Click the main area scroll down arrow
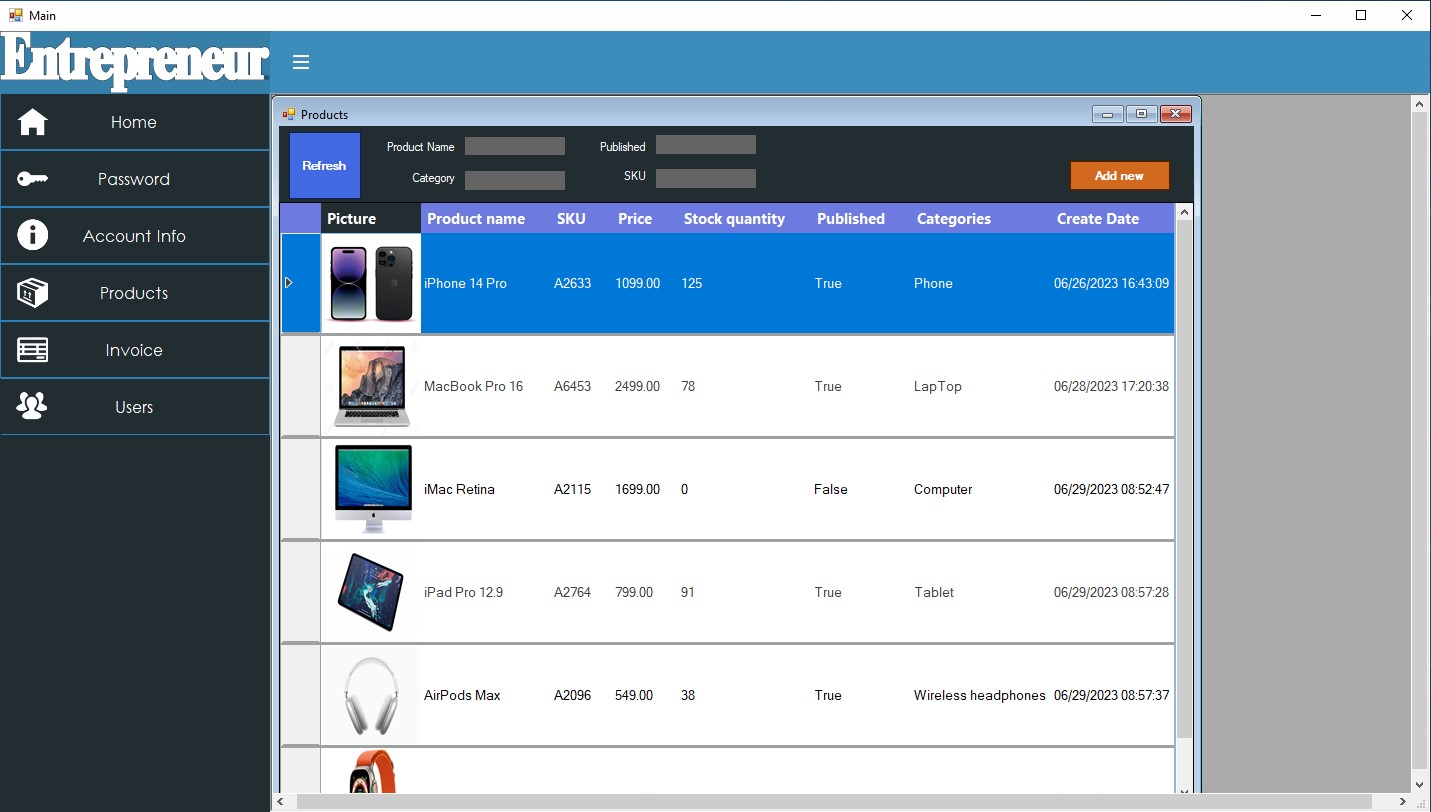Image resolution: width=1431 pixels, height=812 pixels. point(1419,785)
